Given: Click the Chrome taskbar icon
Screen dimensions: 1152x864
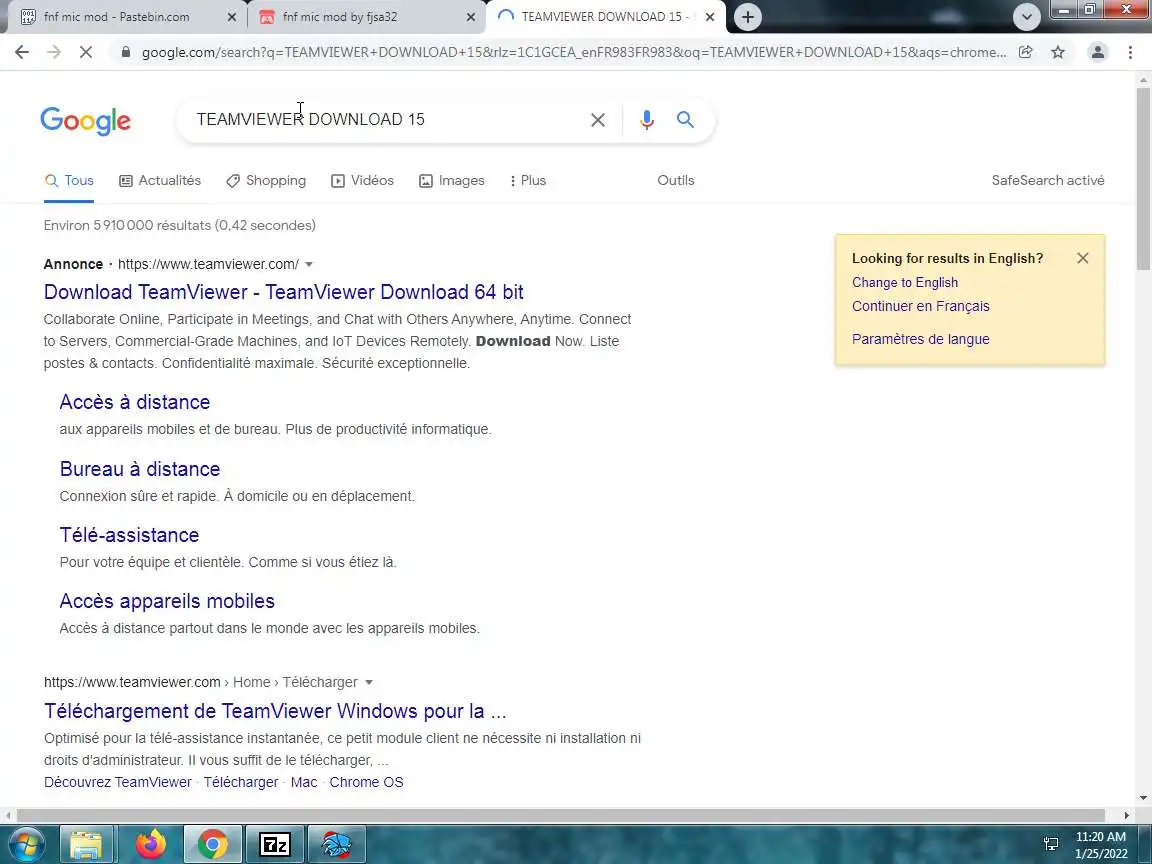Looking at the screenshot, I should click(212, 845).
